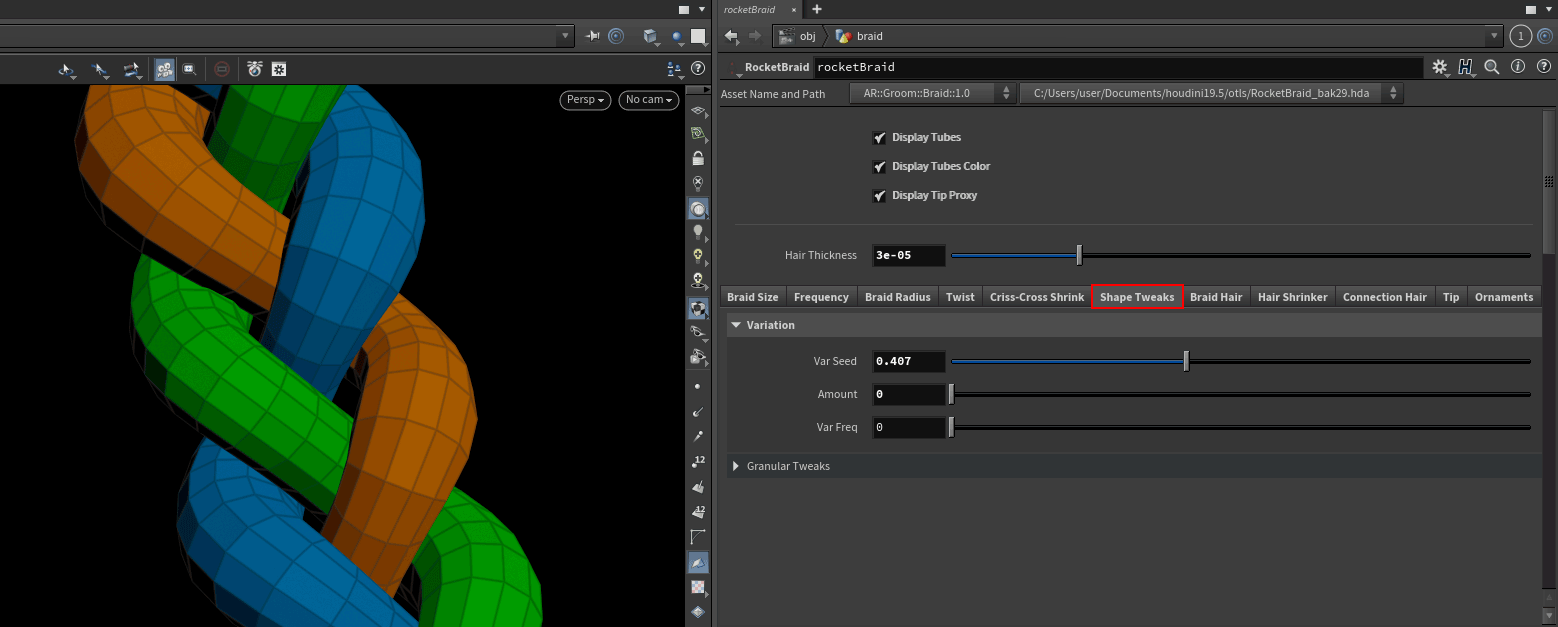The width and height of the screenshot is (1558, 627).
Task: Click the camera view tool icon in viewport toolbar
Action: (164, 69)
